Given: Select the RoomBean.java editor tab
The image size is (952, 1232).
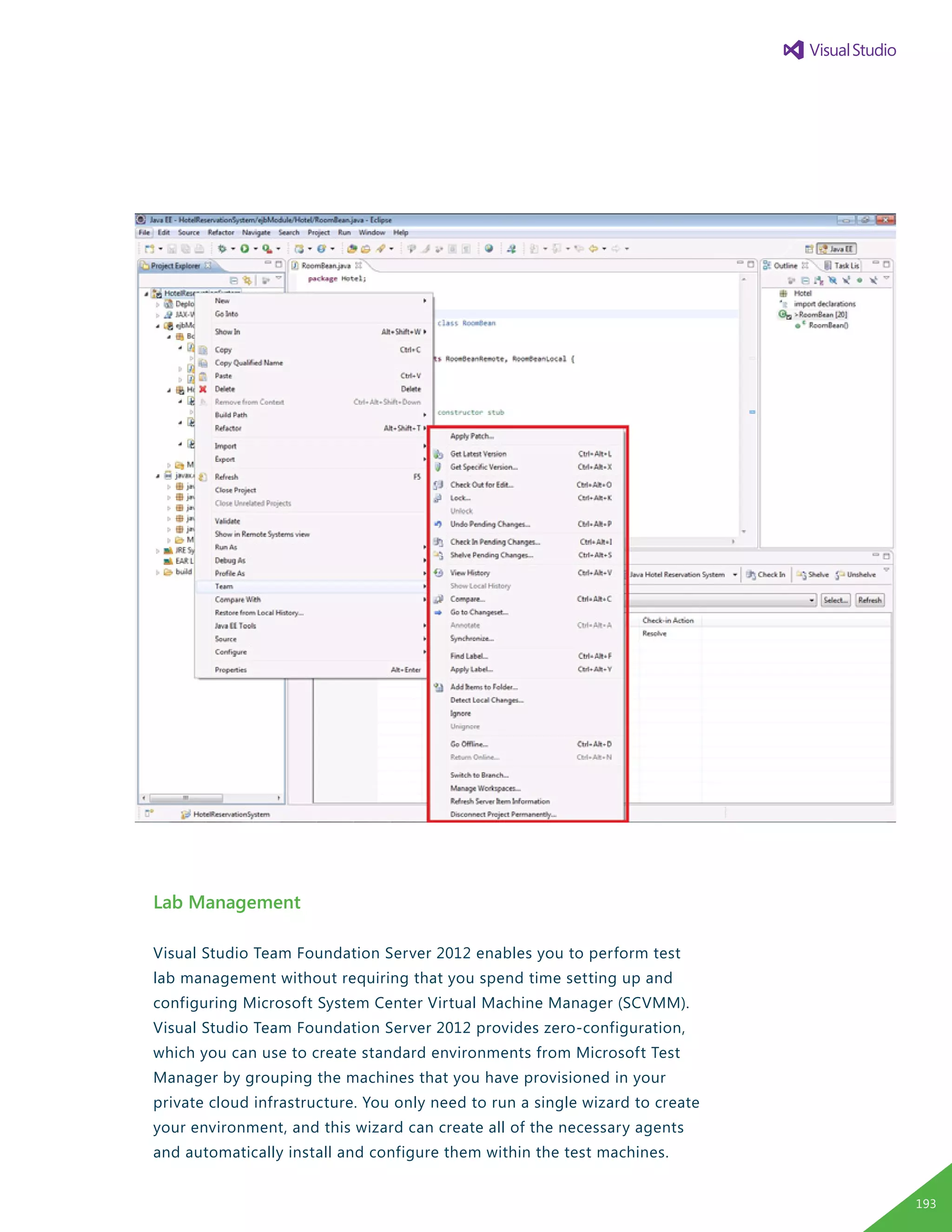Looking at the screenshot, I should pyautogui.click(x=326, y=265).
